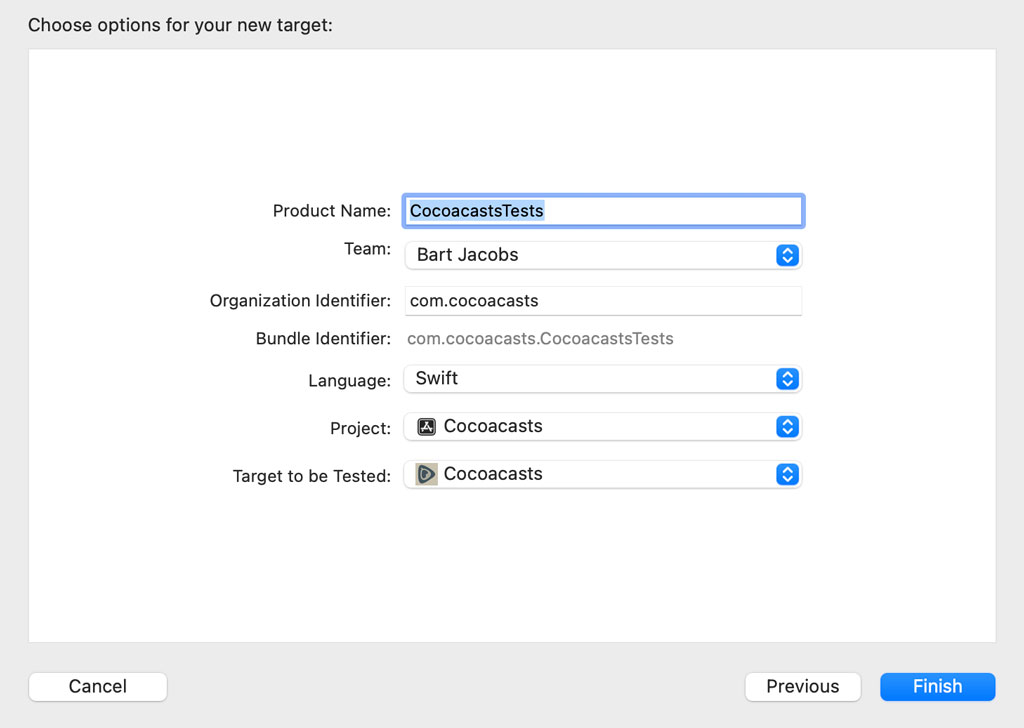Open the Team dropdown showing Bart Jacobs

click(603, 255)
